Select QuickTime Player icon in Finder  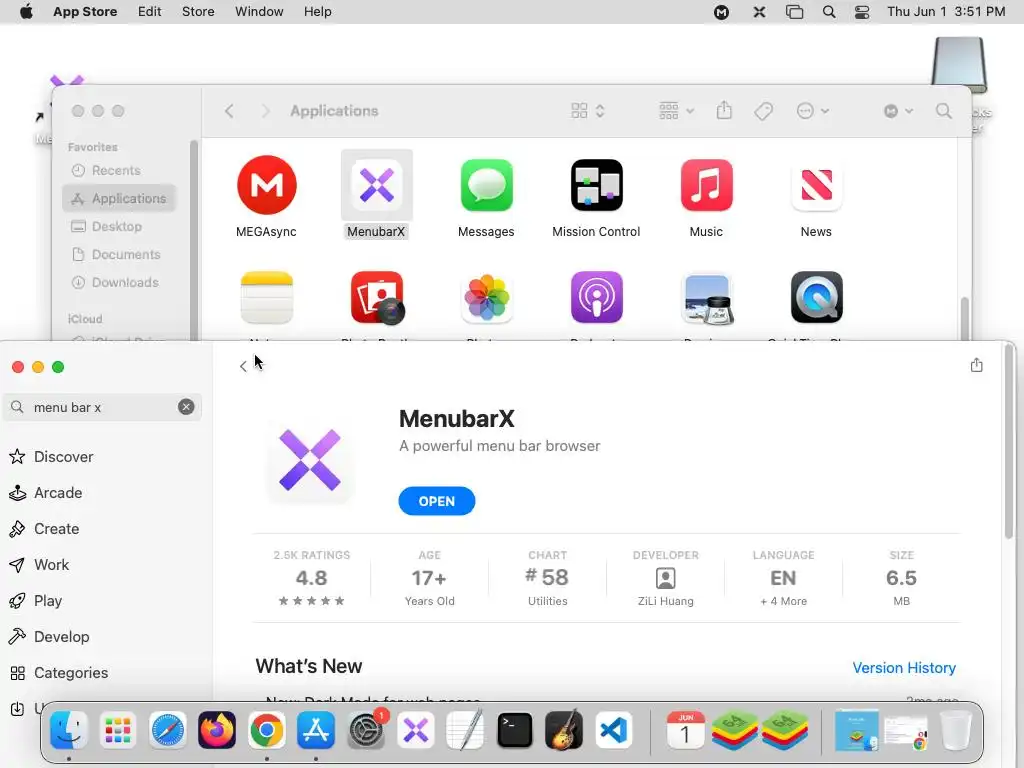coord(816,298)
